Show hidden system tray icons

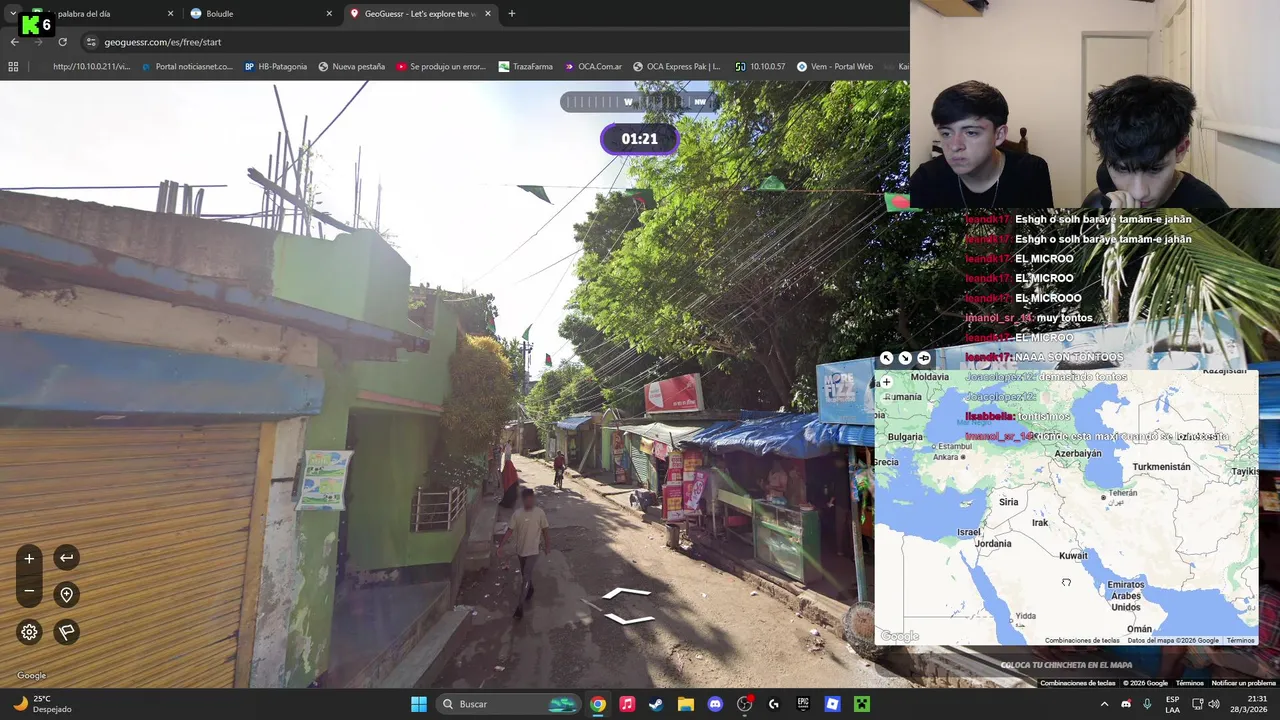click(1104, 704)
